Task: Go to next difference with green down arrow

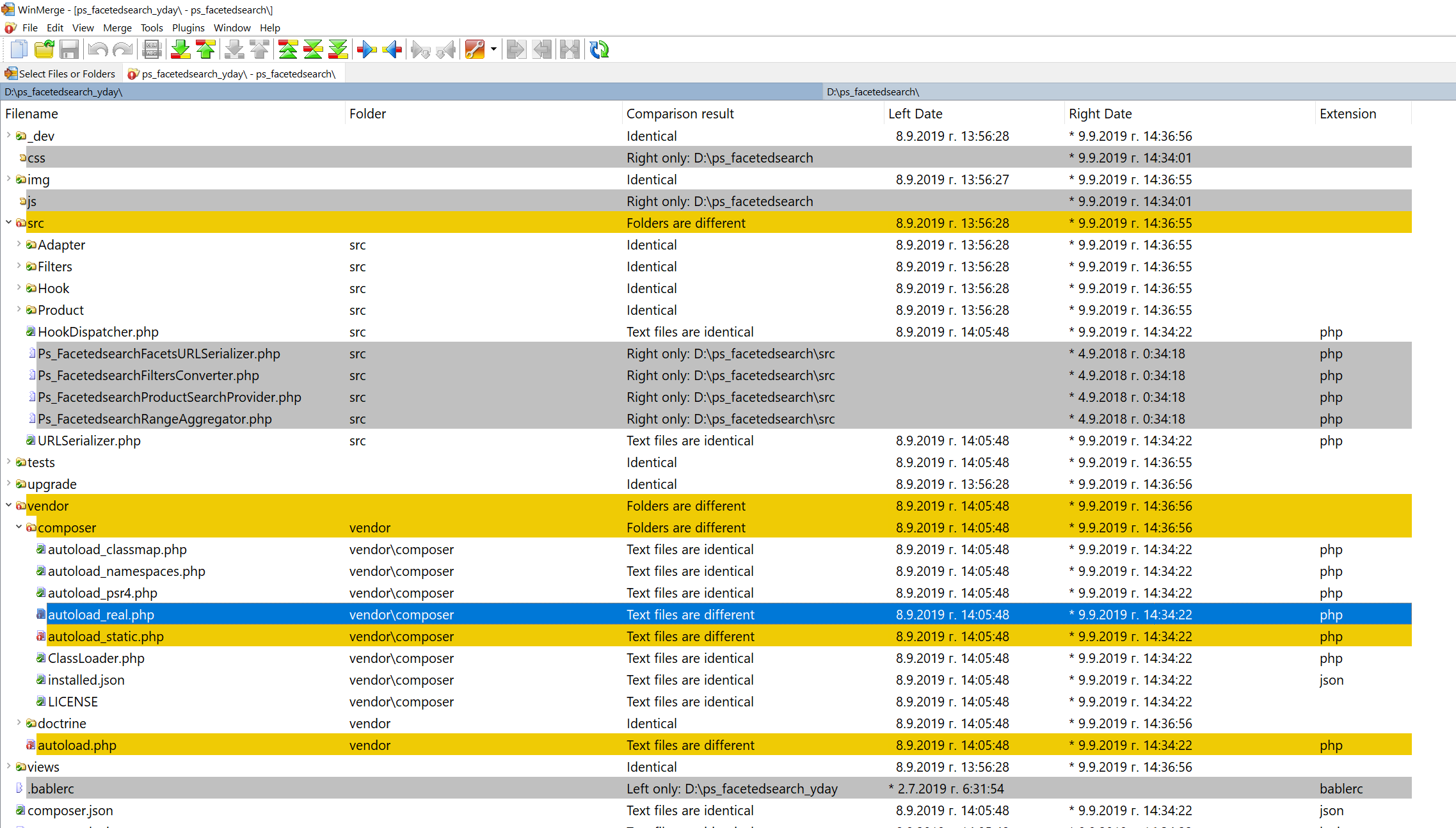Action: pos(181,49)
